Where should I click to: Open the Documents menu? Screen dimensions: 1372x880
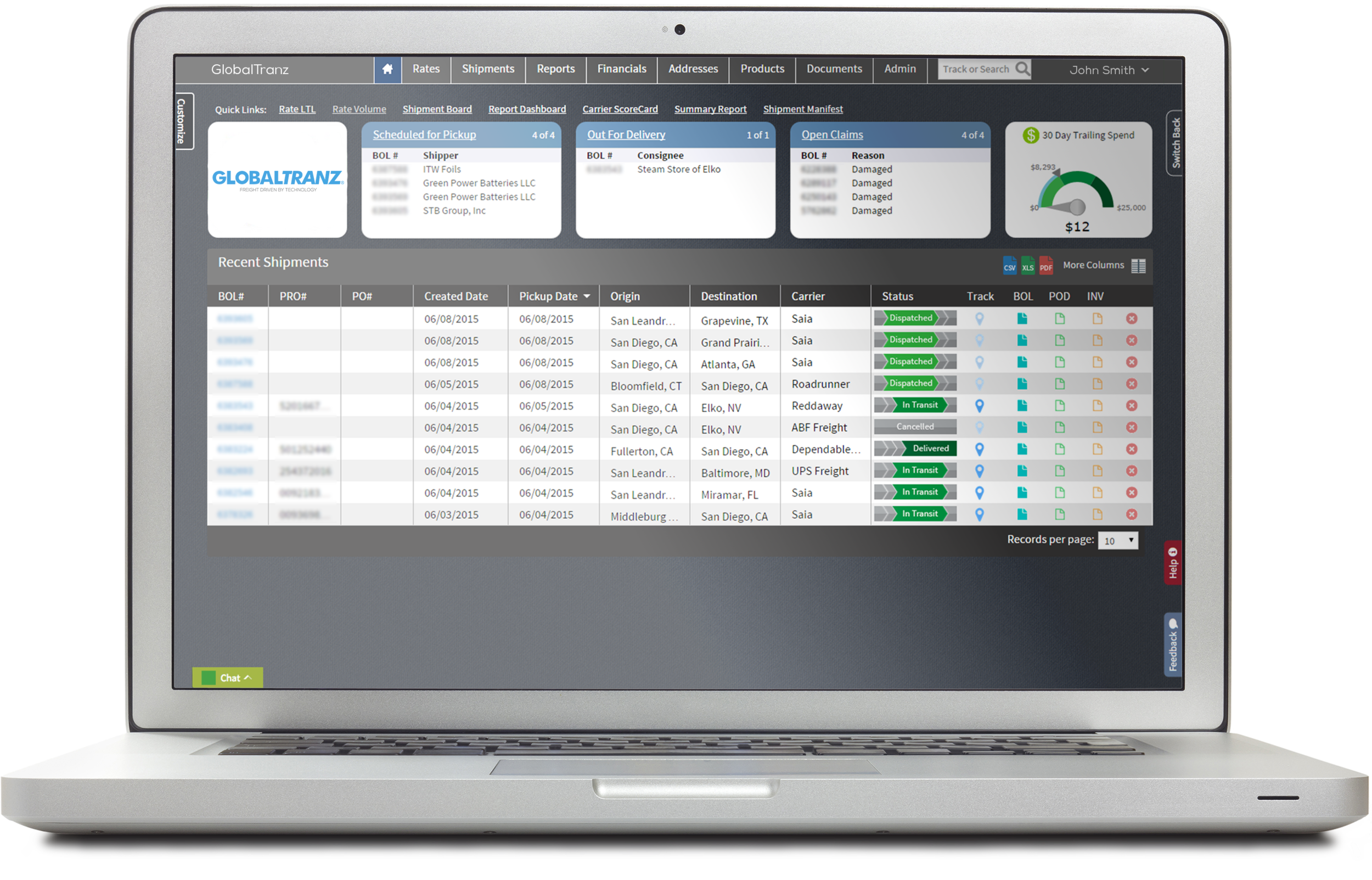[x=834, y=69]
